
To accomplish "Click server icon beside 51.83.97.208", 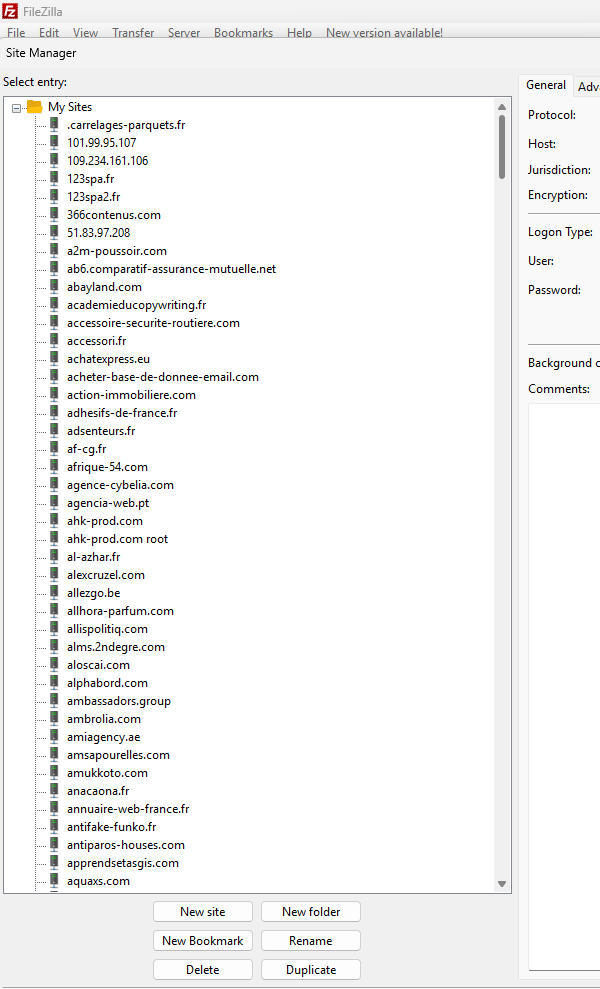I will [x=55, y=232].
